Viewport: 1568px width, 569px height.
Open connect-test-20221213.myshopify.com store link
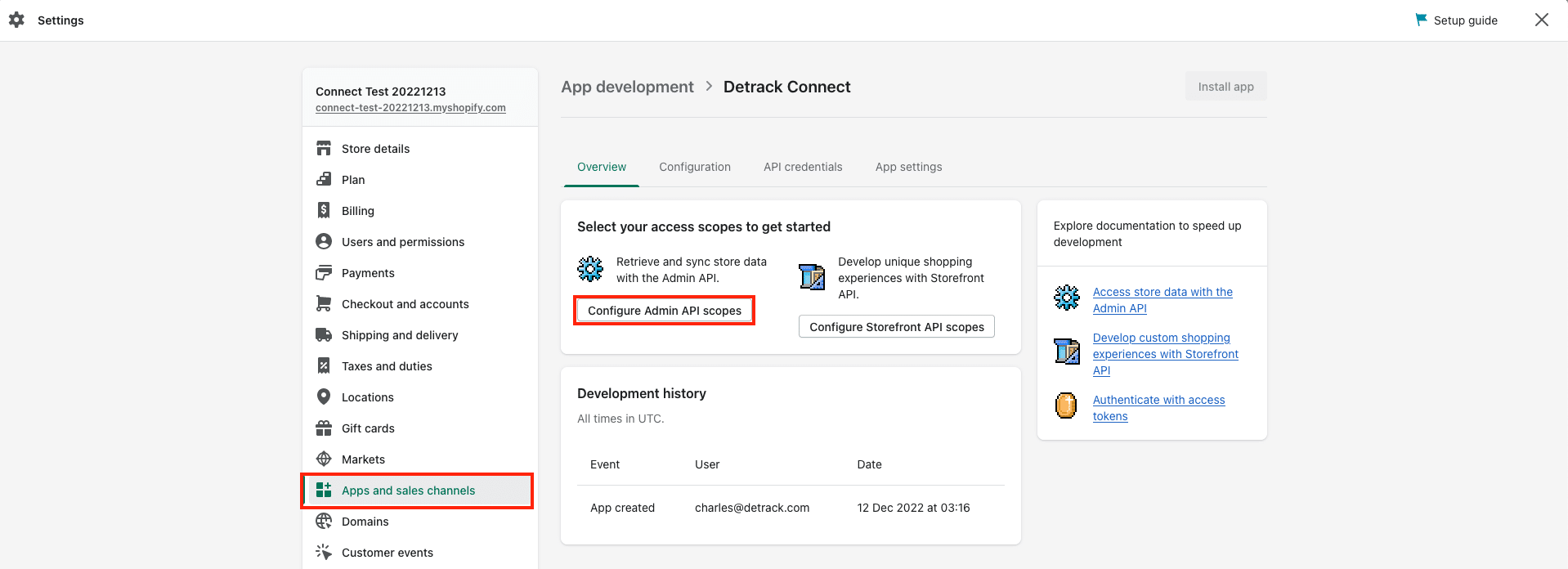[410, 108]
